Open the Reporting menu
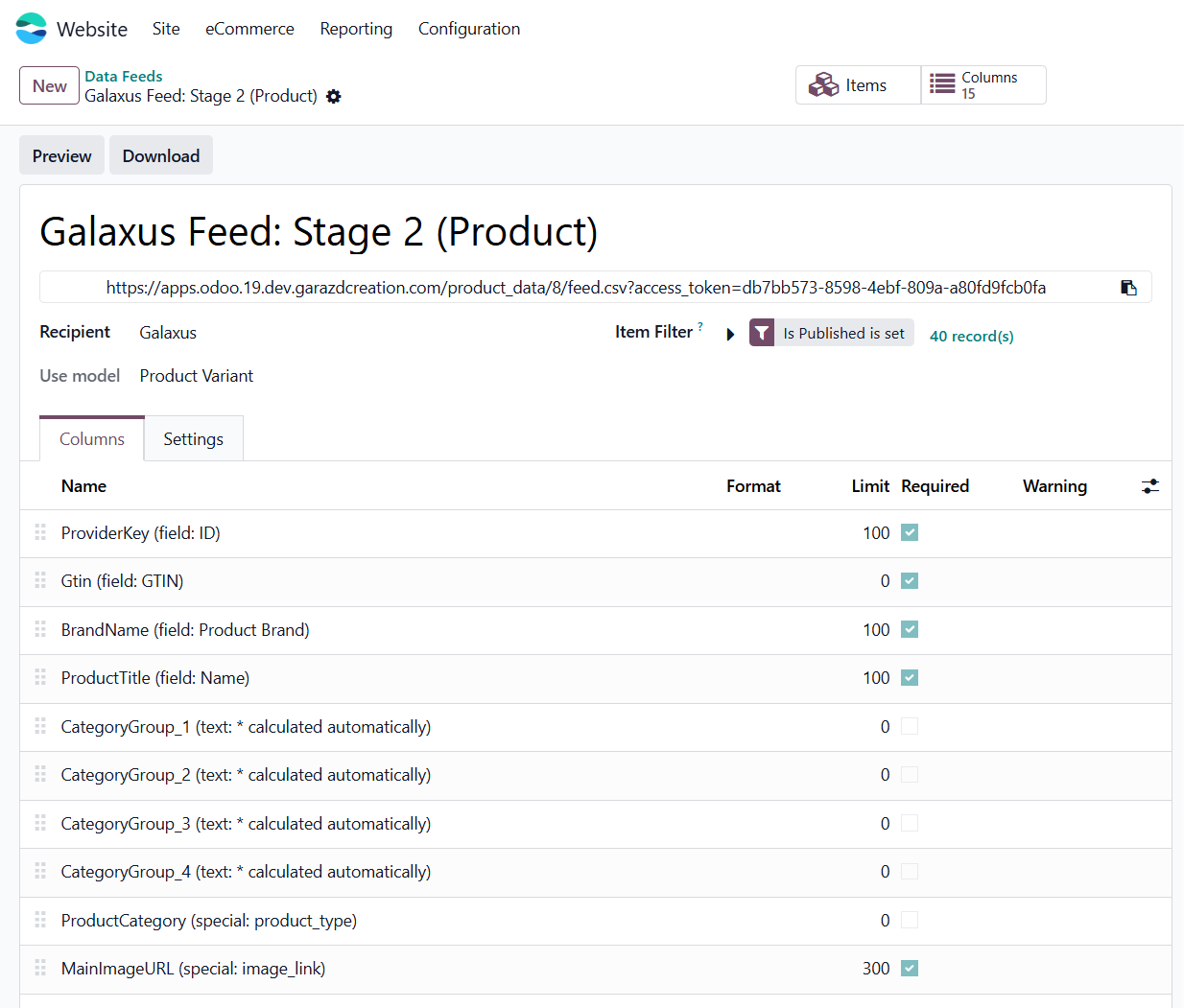The image size is (1184, 1008). point(356,29)
